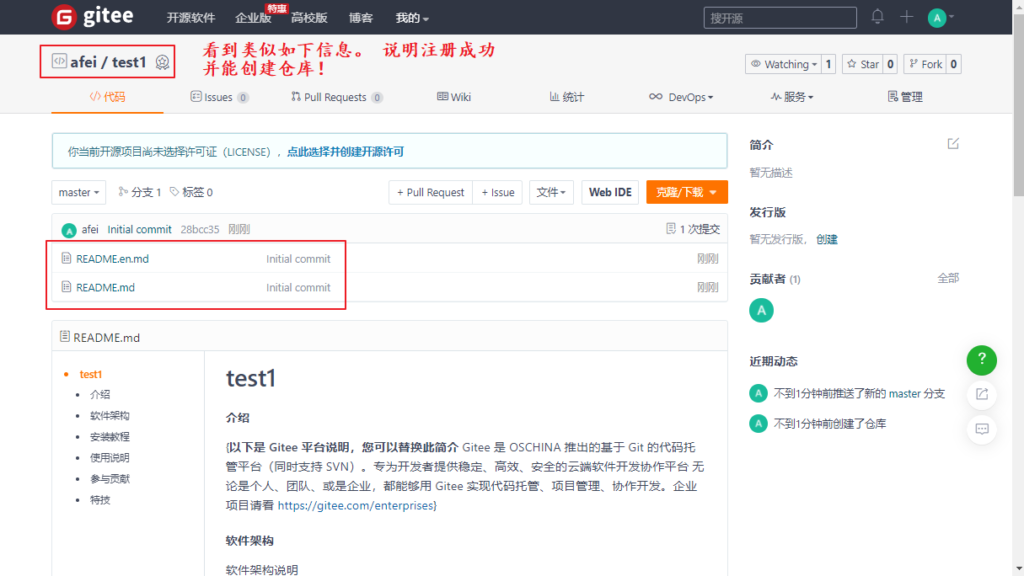Screen dimensions: 1024x576
Task: Click the create open-source license link
Action: (x=345, y=152)
